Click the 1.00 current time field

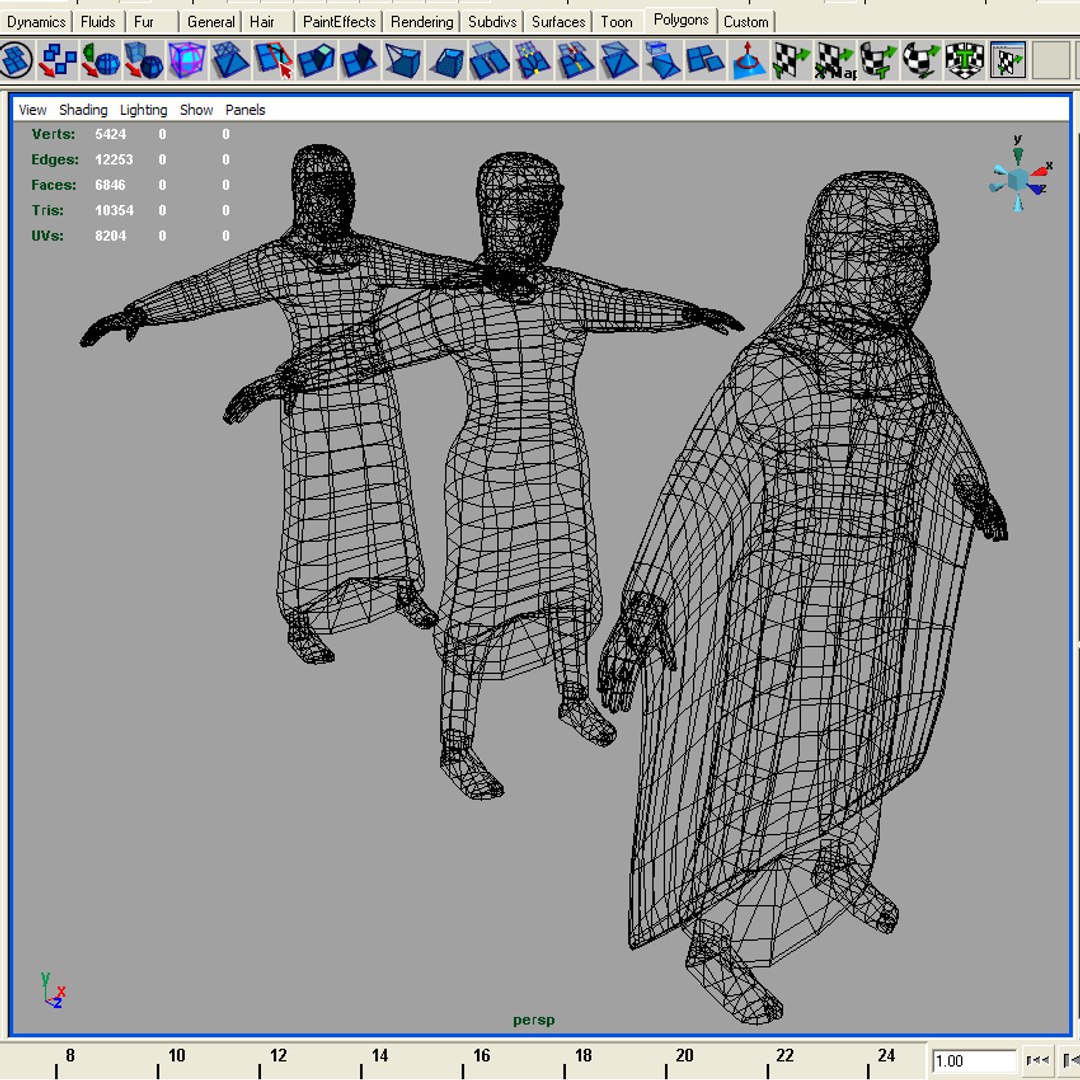[973, 1061]
